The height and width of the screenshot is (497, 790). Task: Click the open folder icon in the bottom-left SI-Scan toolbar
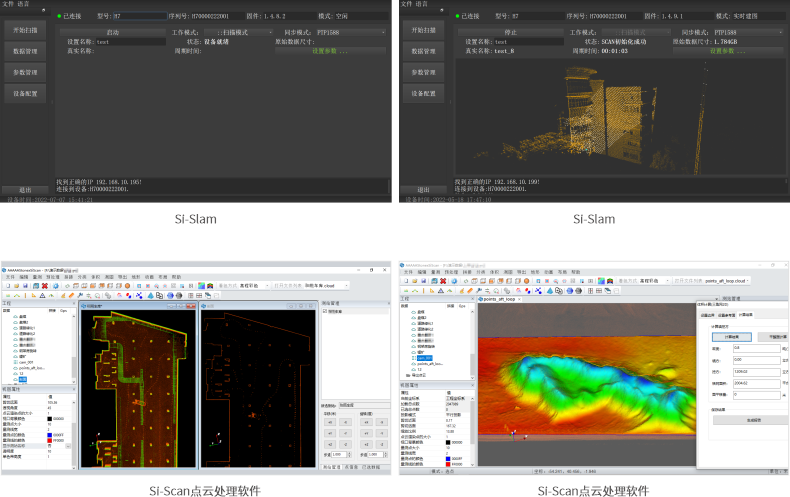coord(16,285)
